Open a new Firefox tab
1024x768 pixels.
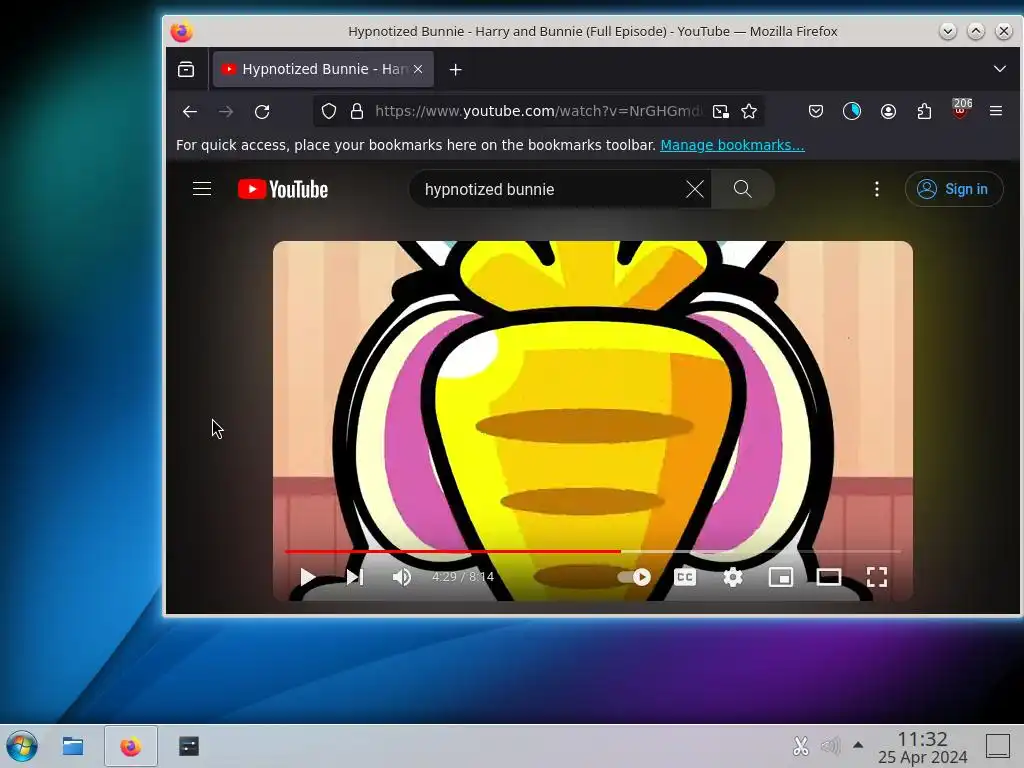(456, 69)
